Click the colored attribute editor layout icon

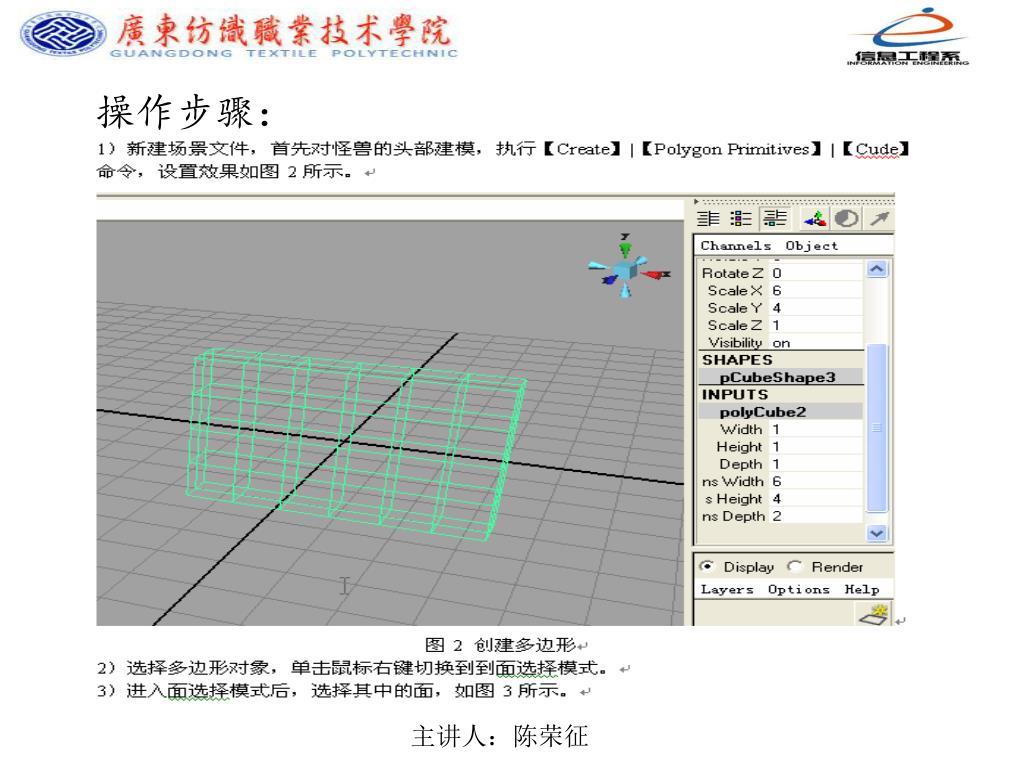(x=741, y=219)
